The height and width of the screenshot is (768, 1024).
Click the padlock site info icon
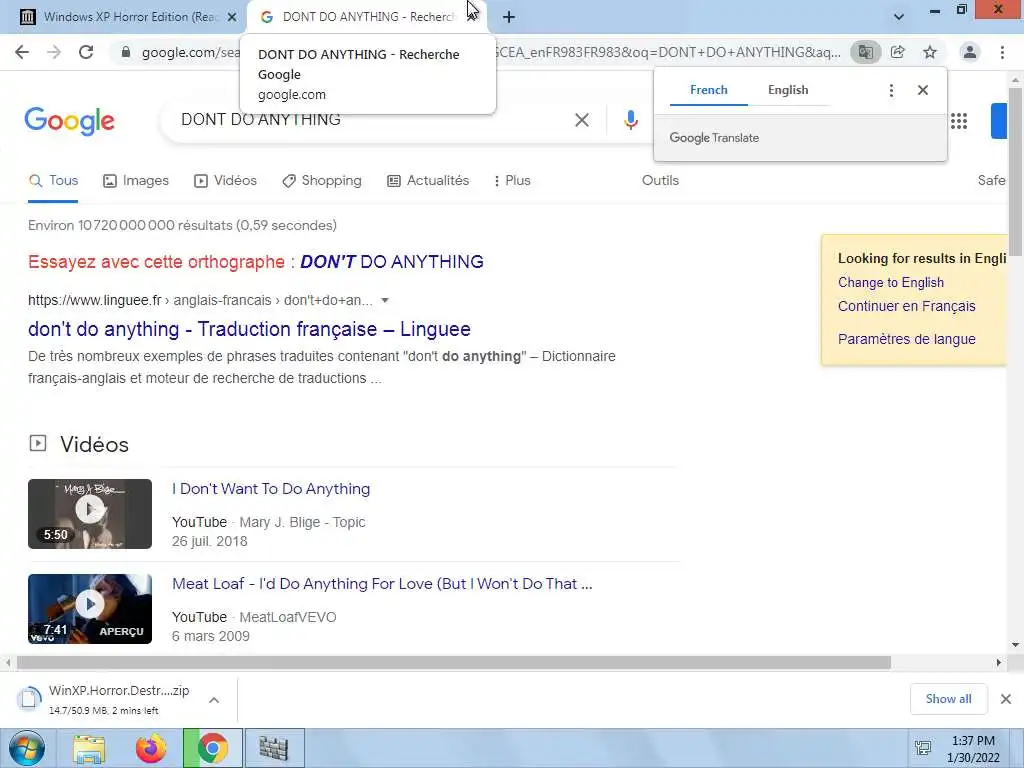(x=126, y=52)
